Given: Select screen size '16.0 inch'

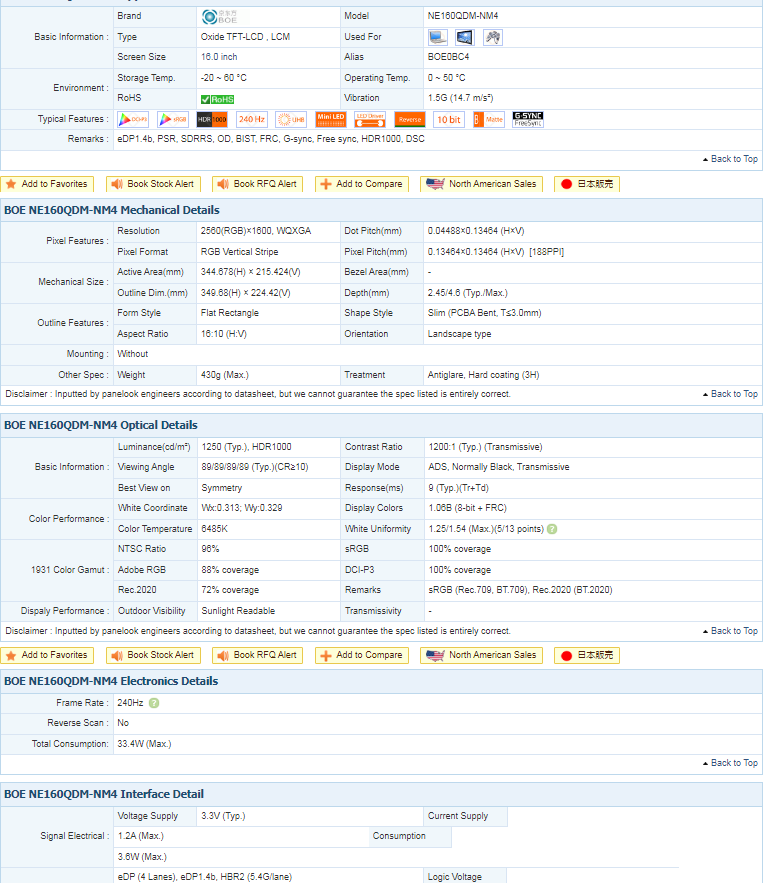Looking at the screenshot, I should [x=219, y=57].
